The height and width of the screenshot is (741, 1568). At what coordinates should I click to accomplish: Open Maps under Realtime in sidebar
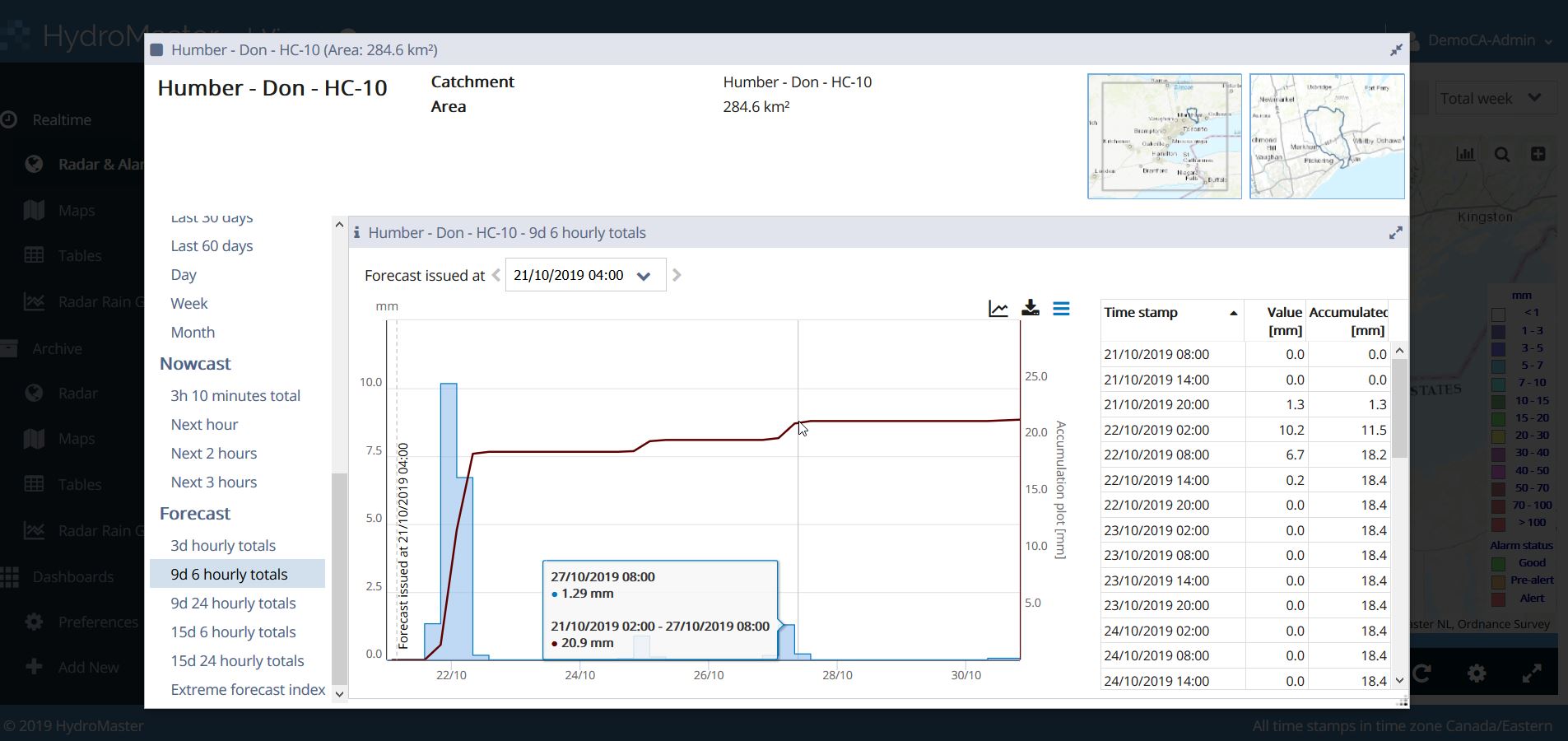[76, 211]
